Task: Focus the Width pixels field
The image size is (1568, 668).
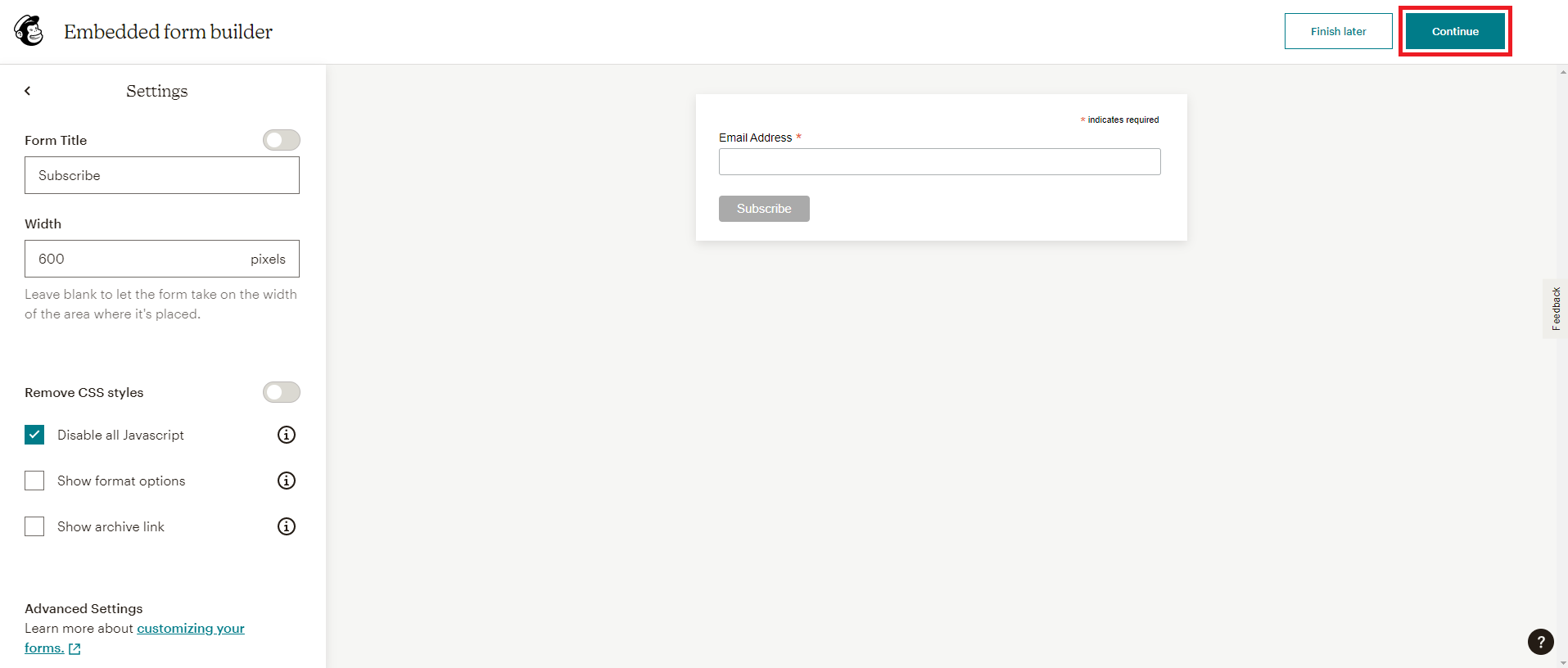Action: (162, 259)
